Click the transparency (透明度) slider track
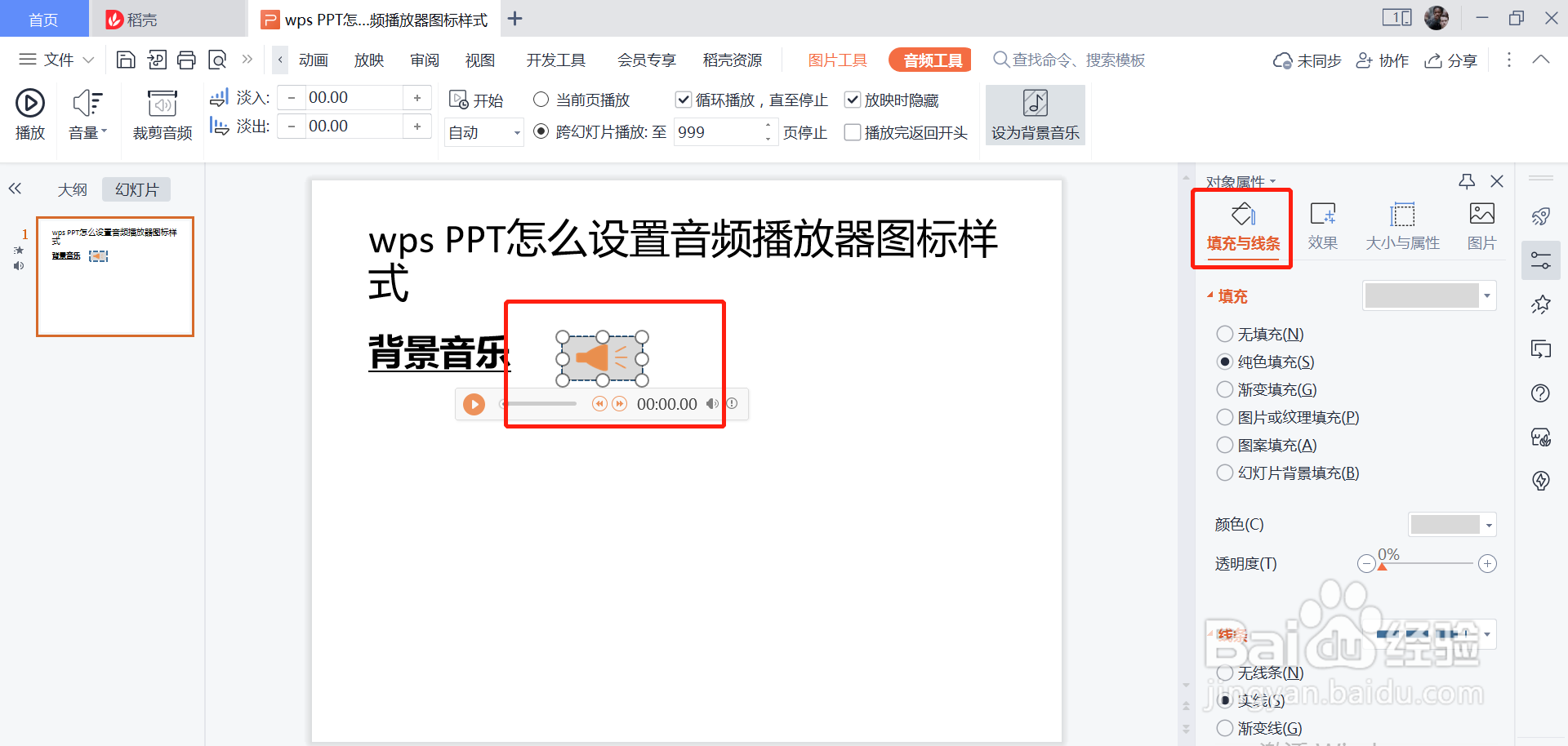 coord(1427,564)
